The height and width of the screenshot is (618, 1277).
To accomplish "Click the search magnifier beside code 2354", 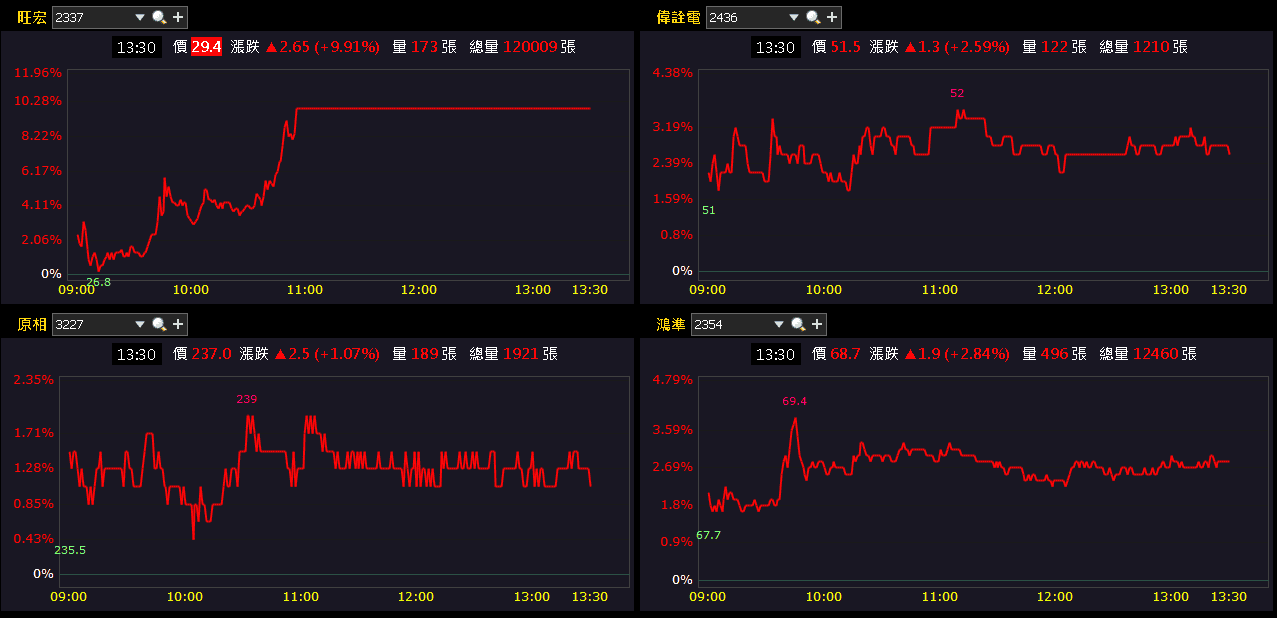I will [798, 324].
